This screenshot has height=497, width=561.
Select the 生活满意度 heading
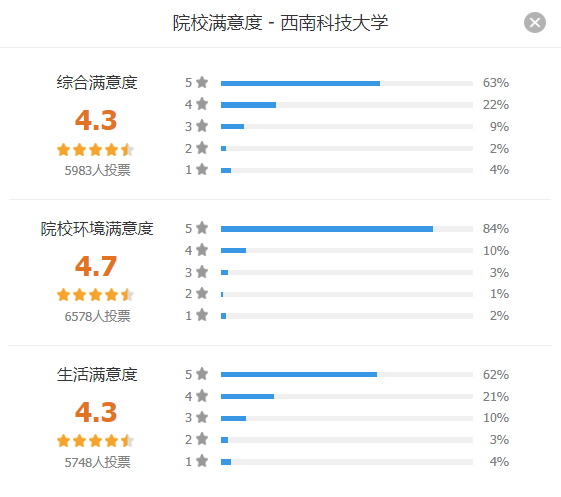click(x=97, y=375)
